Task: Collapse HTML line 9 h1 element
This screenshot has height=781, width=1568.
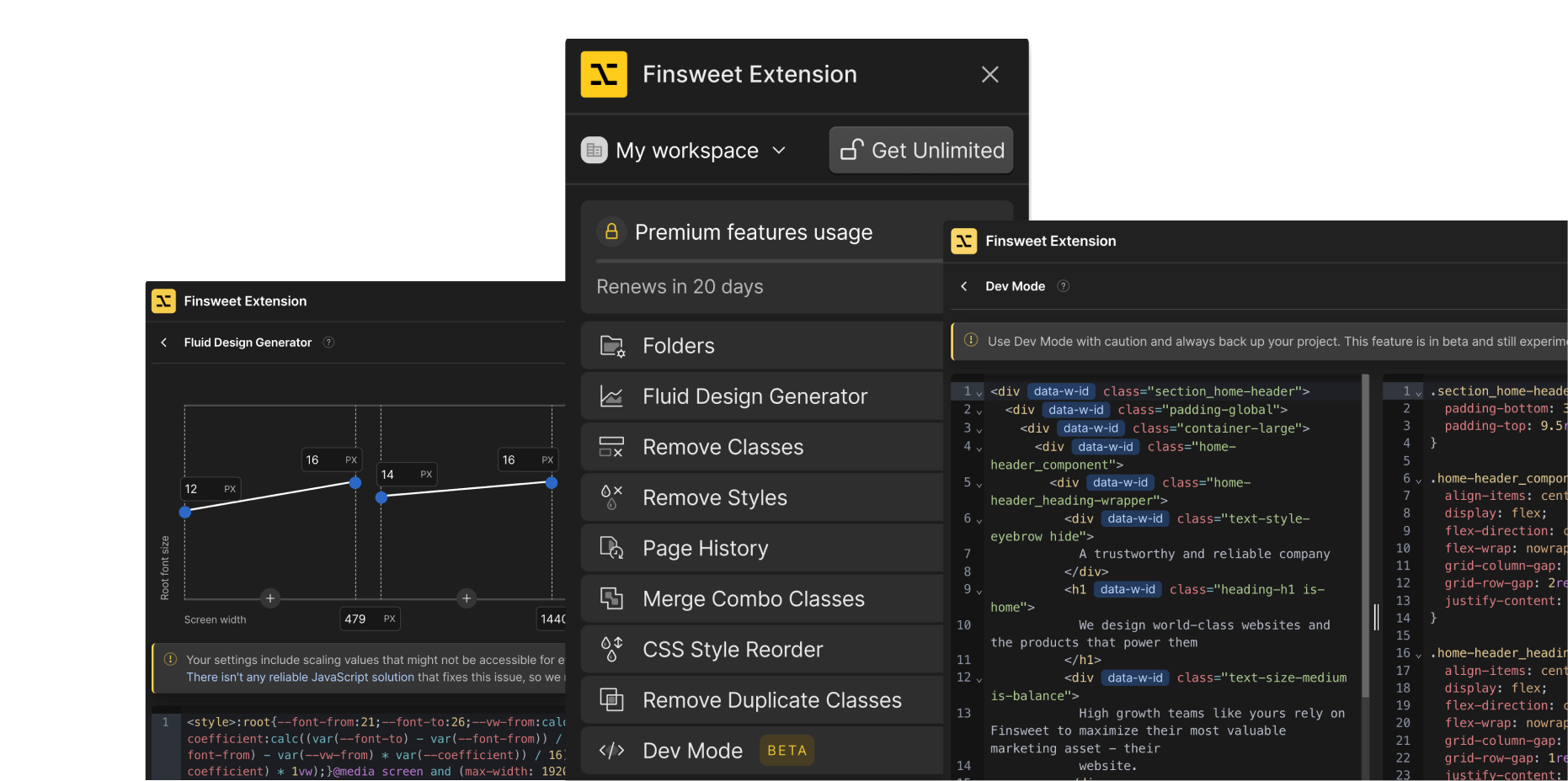Action: click(979, 591)
